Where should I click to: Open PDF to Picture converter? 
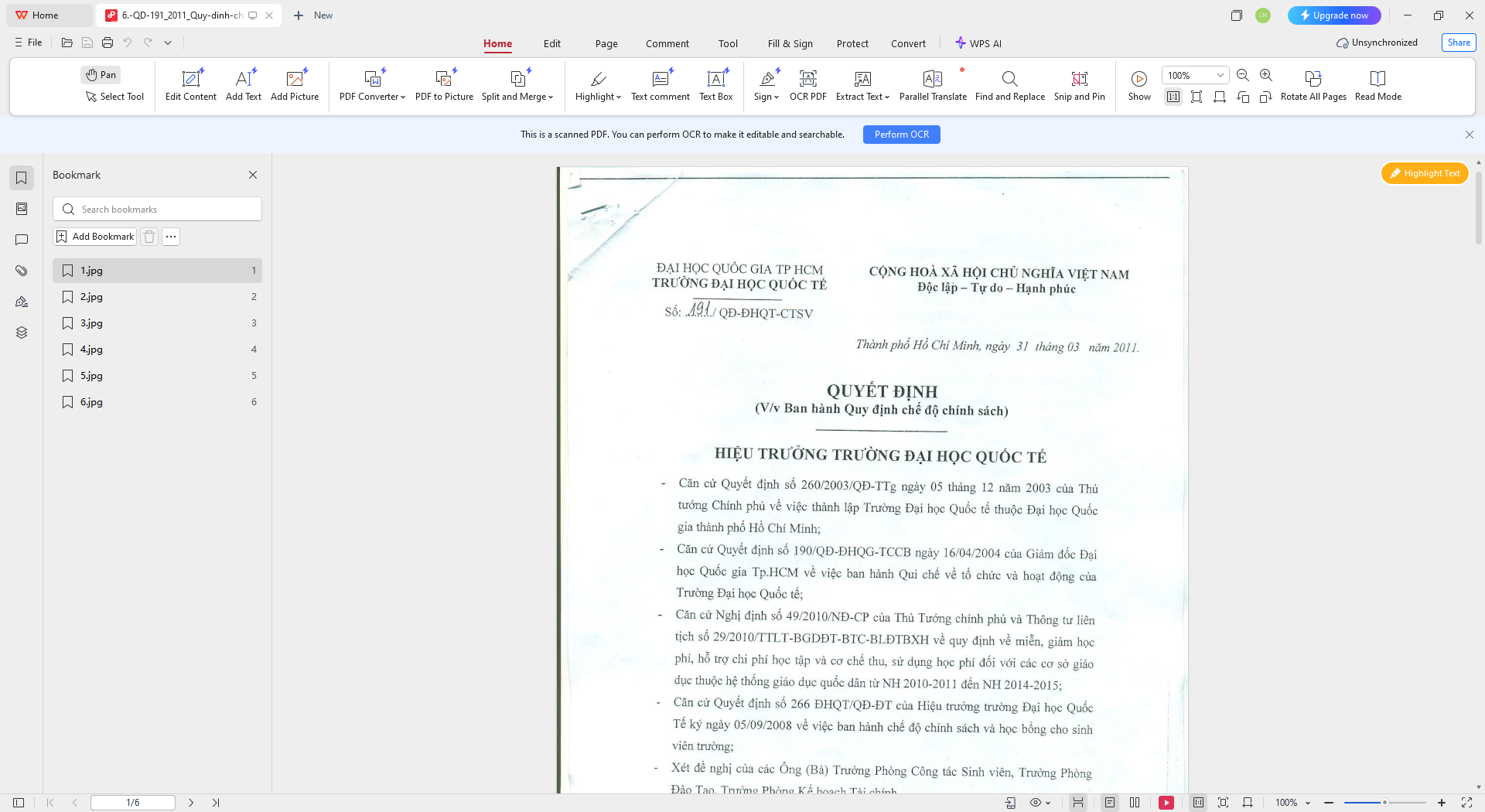[444, 86]
